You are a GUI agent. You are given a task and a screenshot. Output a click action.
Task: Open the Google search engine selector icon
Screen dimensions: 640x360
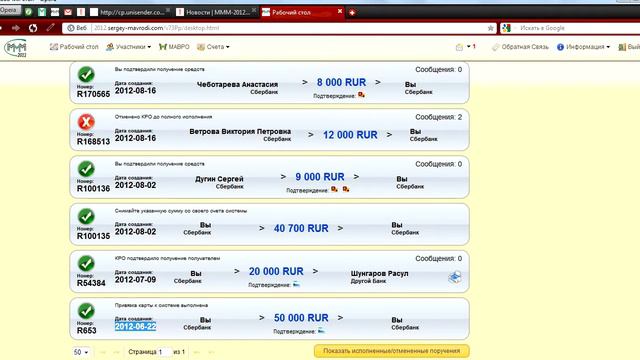tap(507, 28)
